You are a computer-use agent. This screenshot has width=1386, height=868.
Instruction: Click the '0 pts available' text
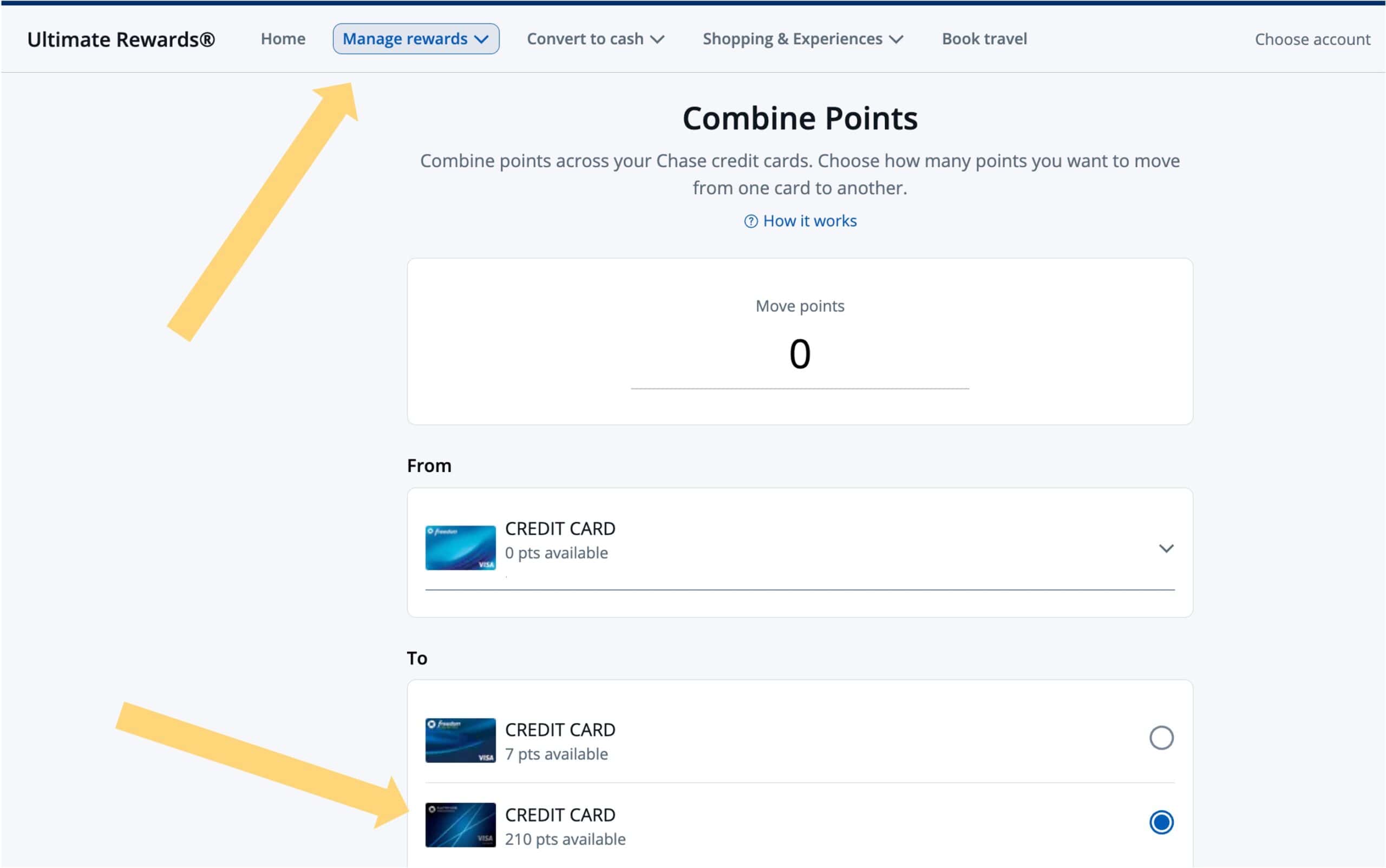pos(556,553)
